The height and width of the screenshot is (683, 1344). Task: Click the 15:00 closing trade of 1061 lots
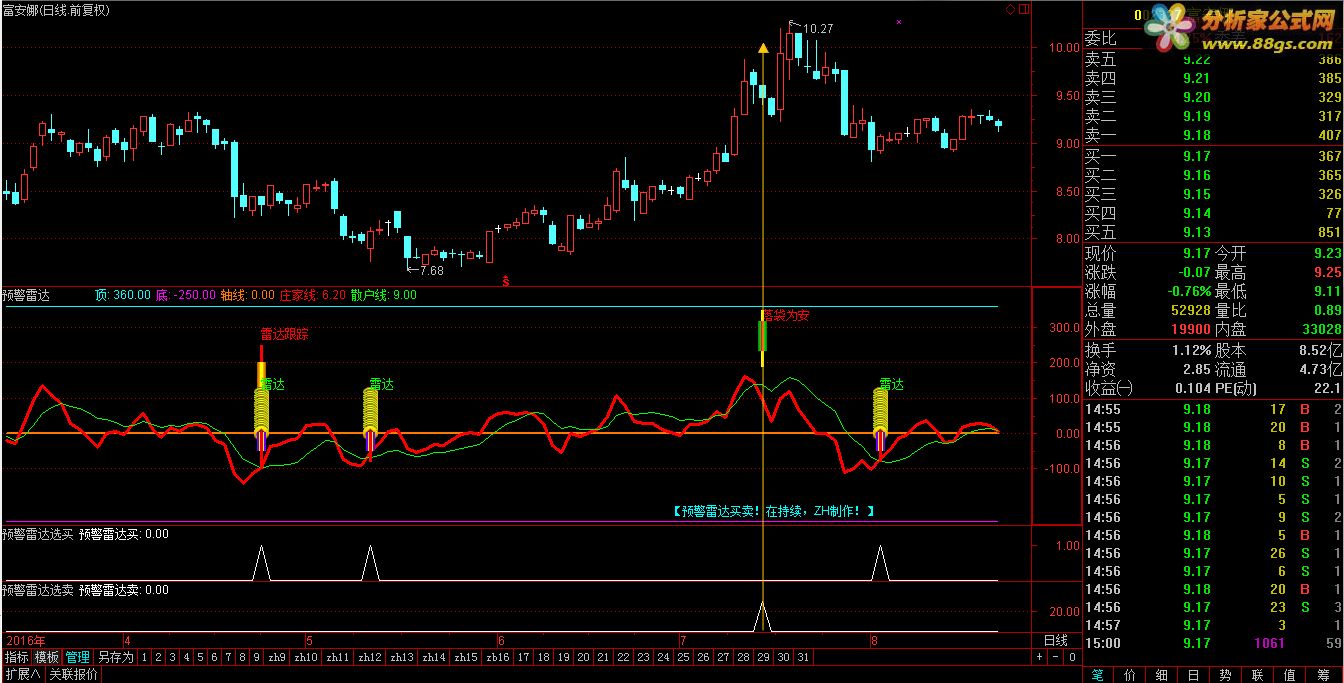point(1213,643)
